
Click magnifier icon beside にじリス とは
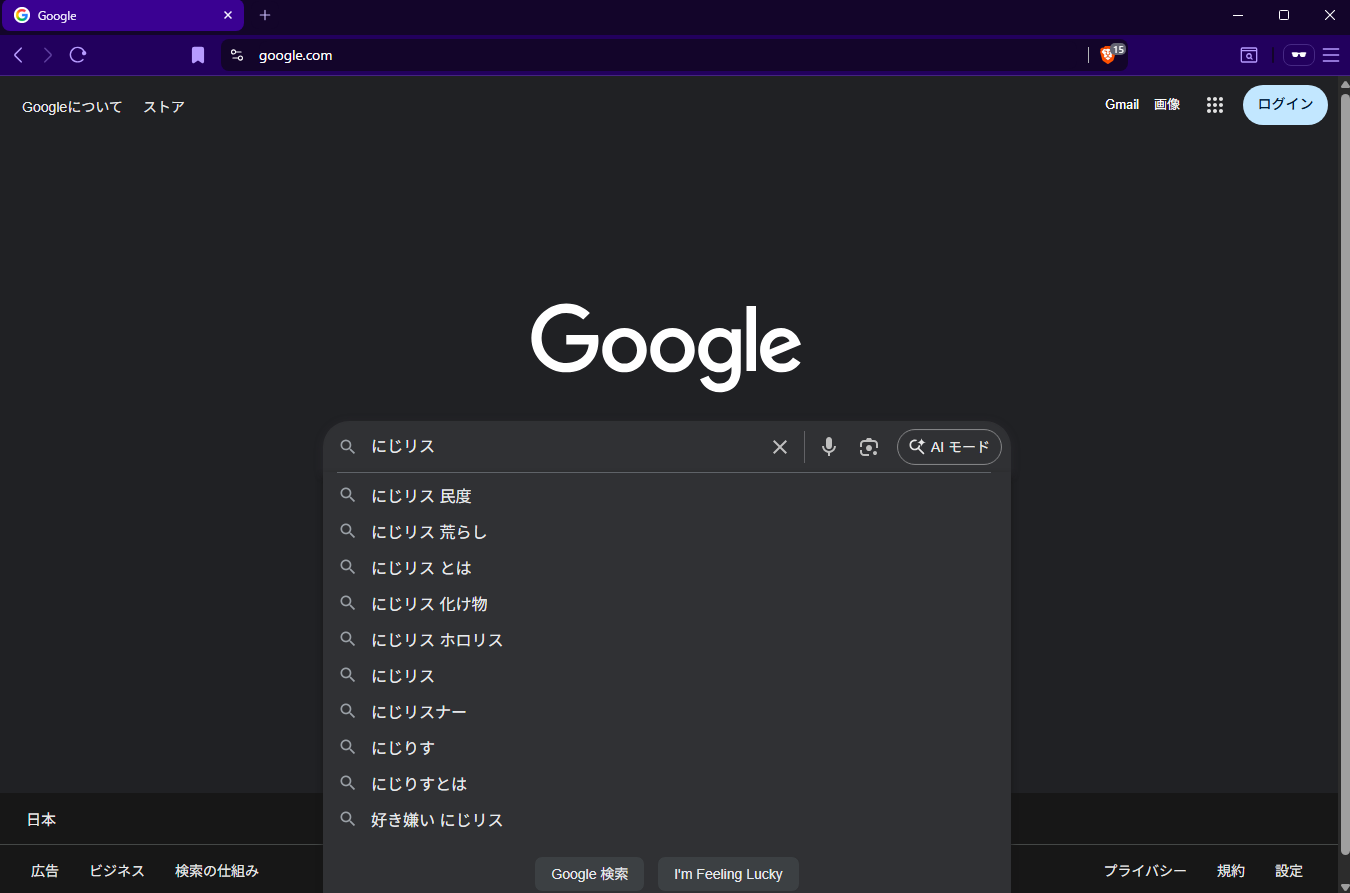[x=347, y=567]
